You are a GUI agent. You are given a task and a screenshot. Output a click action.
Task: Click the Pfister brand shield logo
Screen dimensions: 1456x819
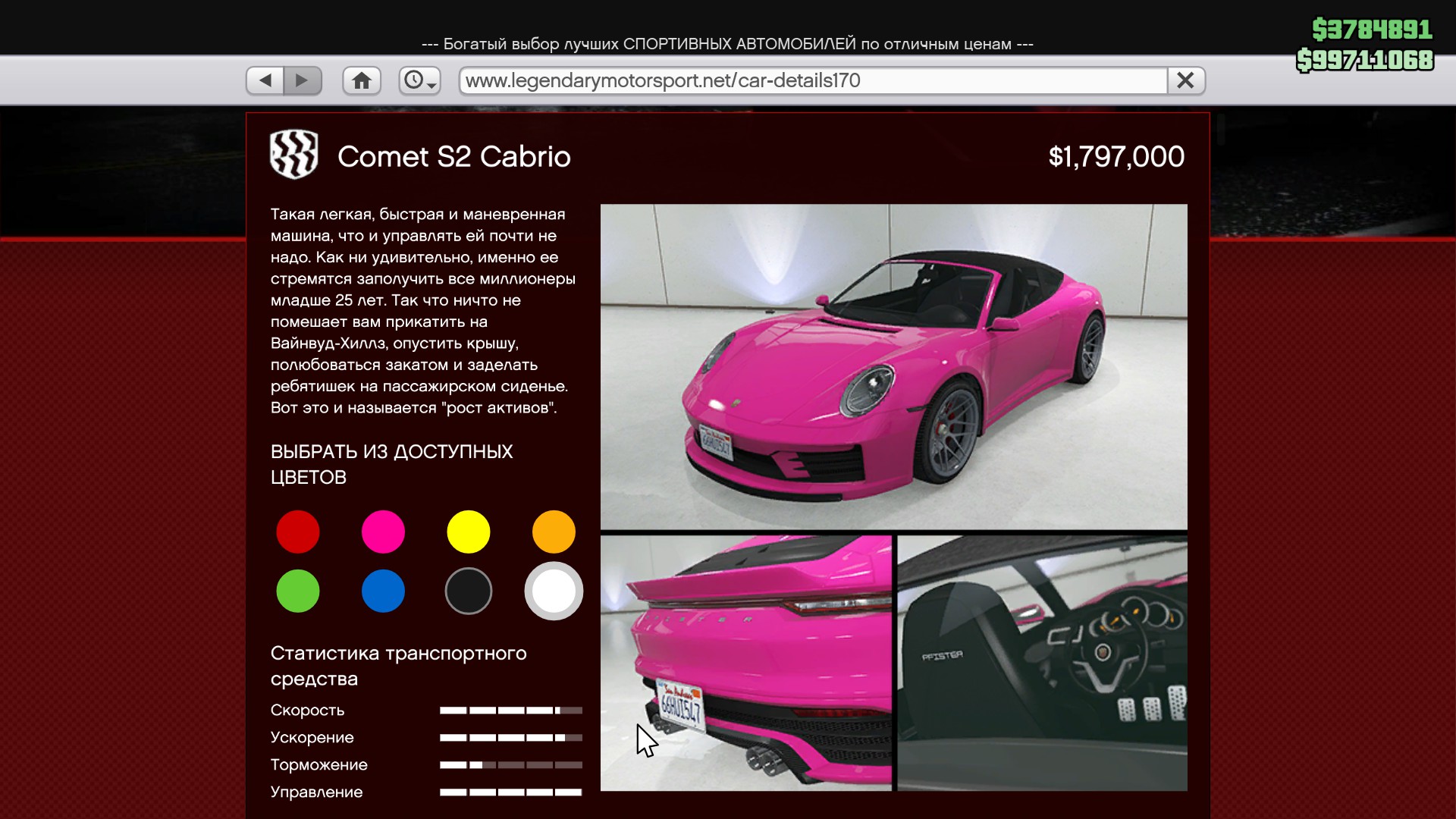294,155
